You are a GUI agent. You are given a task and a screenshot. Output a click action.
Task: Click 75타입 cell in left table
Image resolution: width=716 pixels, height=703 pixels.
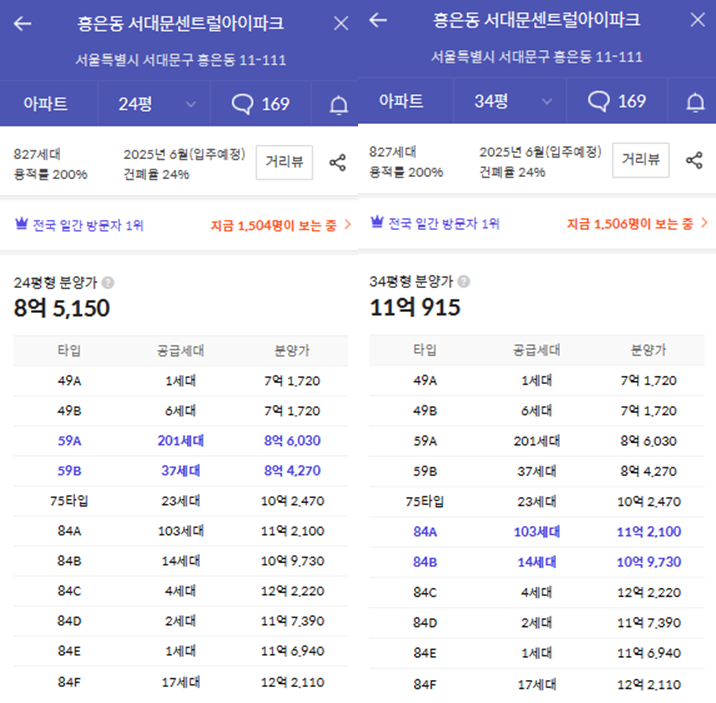[x=69, y=501]
